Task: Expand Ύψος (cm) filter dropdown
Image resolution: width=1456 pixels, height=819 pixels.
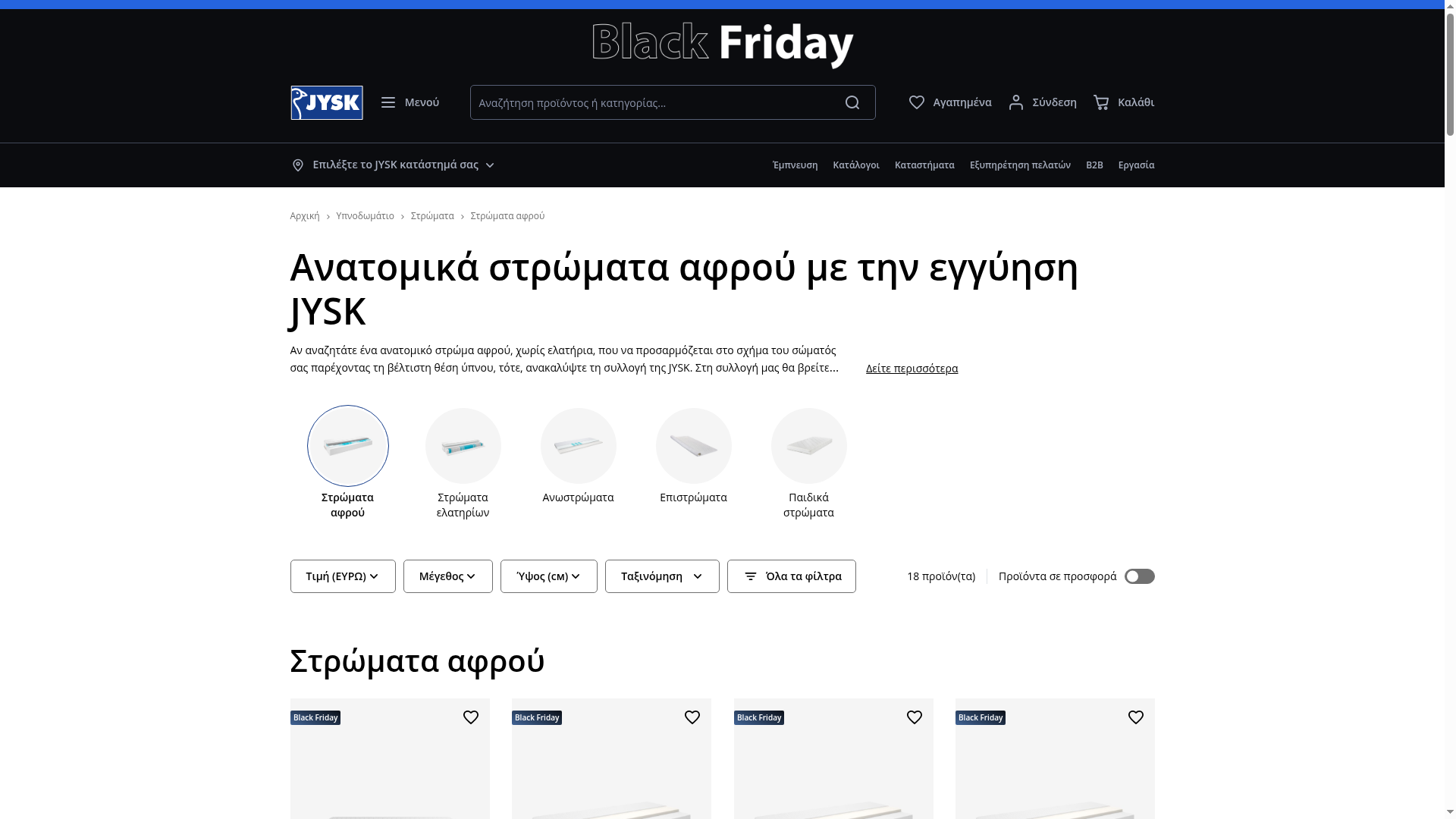Action: pos(549,576)
